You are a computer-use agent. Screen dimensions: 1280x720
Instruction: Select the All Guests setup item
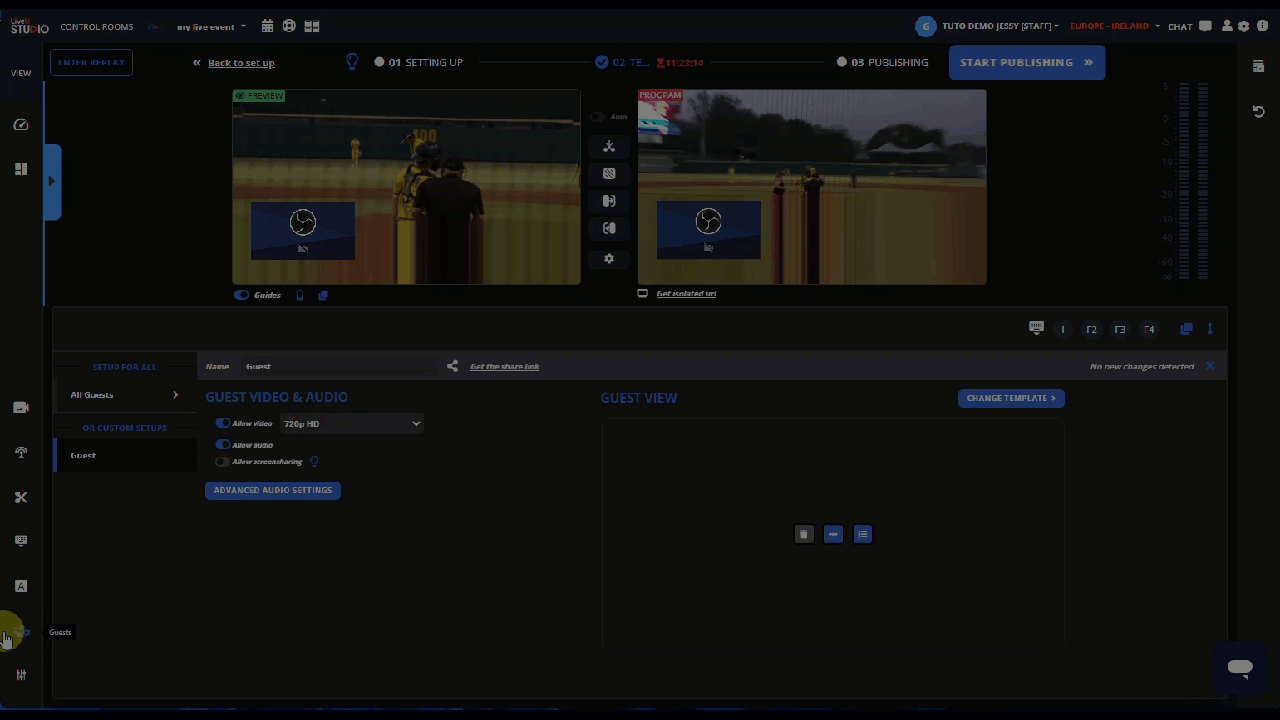click(x=124, y=395)
